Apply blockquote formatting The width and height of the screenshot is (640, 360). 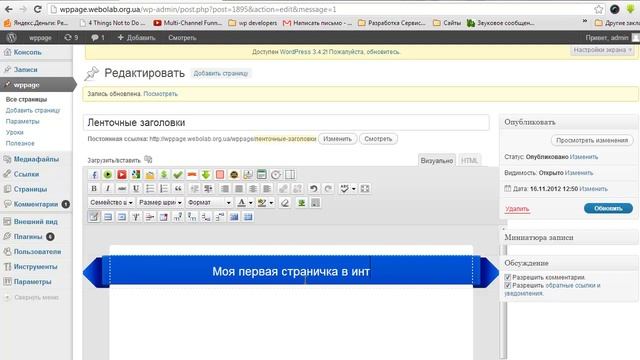(x=178, y=189)
